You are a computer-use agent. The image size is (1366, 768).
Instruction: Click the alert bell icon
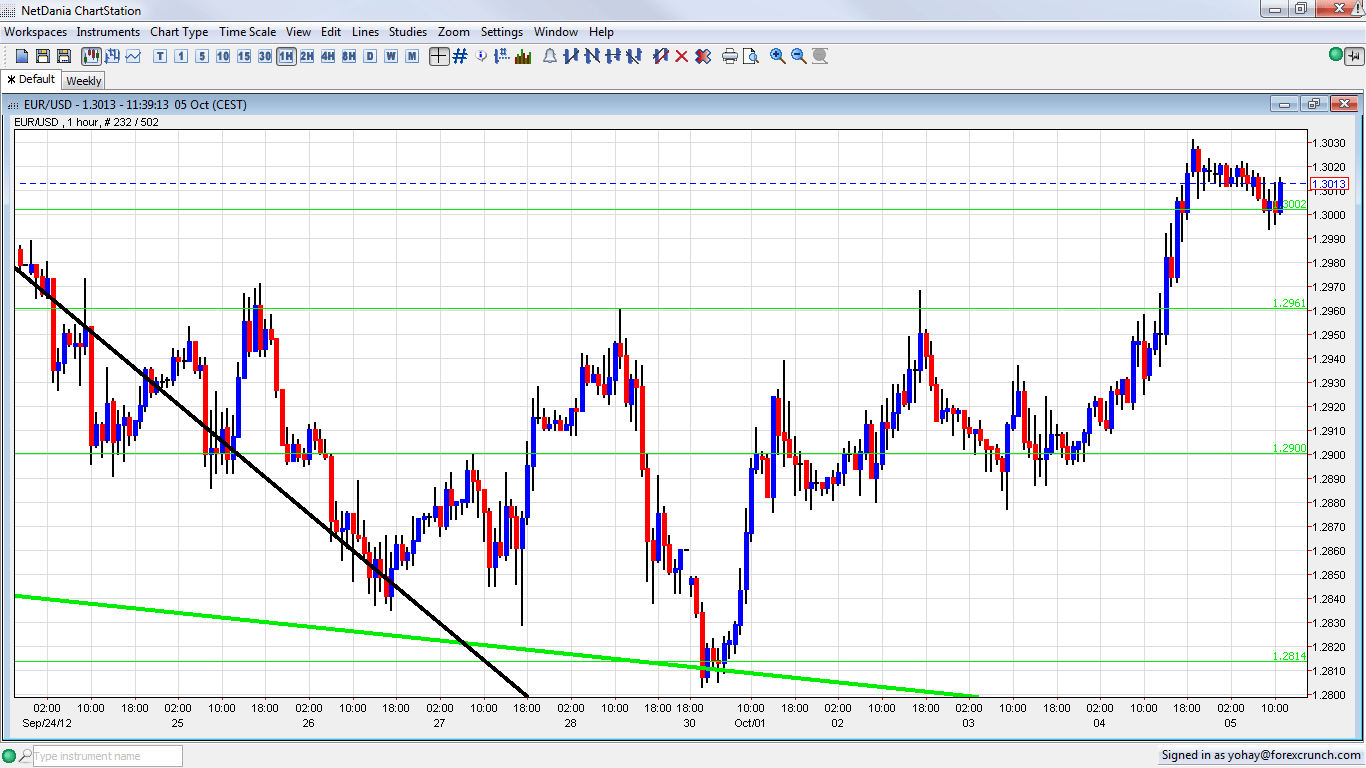[x=550, y=56]
